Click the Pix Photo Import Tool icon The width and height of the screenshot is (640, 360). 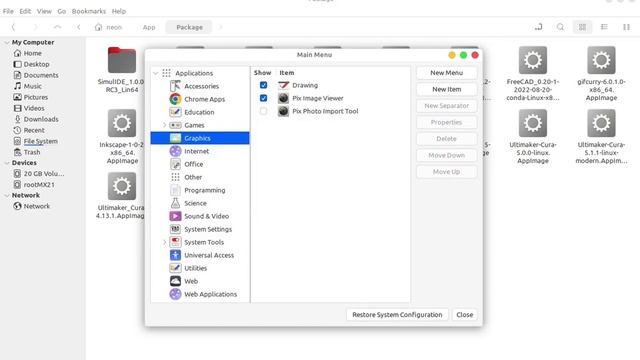tap(283, 111)
